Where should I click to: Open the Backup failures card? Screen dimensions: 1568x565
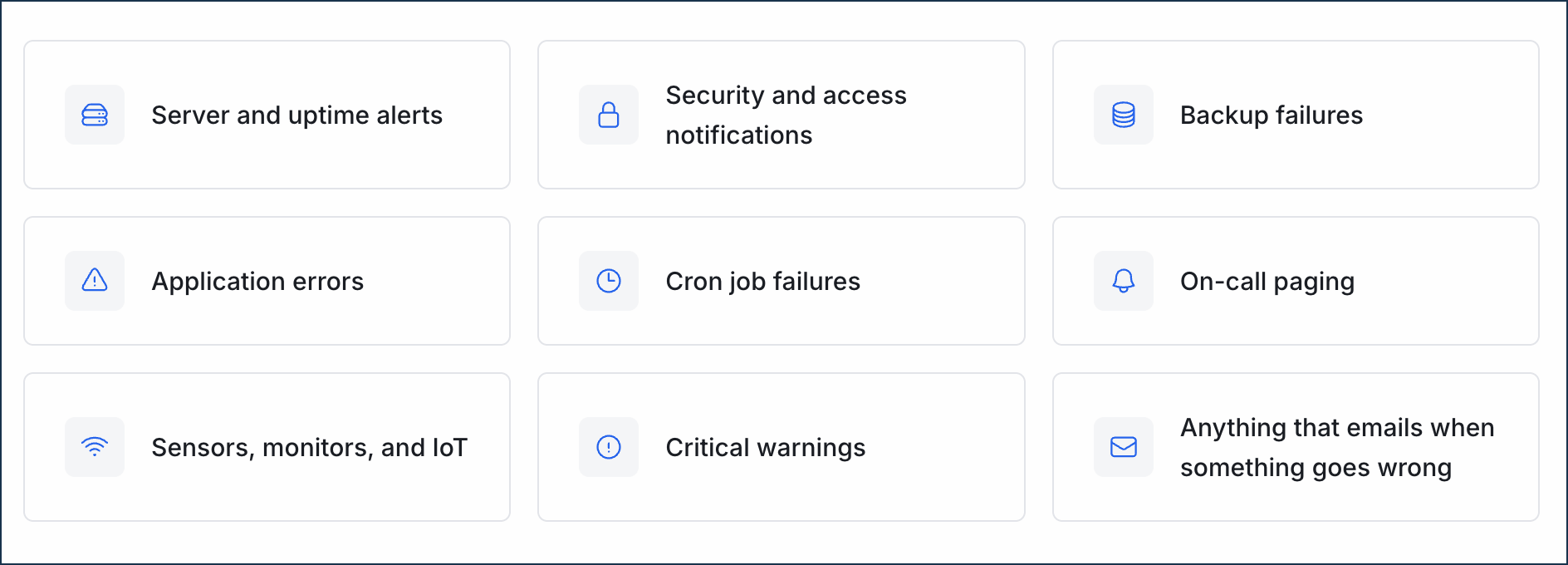[1296, 115]
